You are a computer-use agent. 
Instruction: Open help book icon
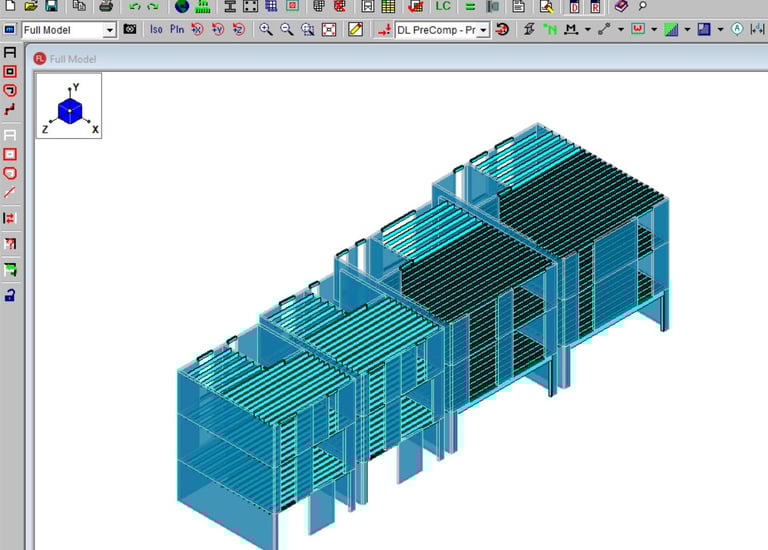click(622, 6)
